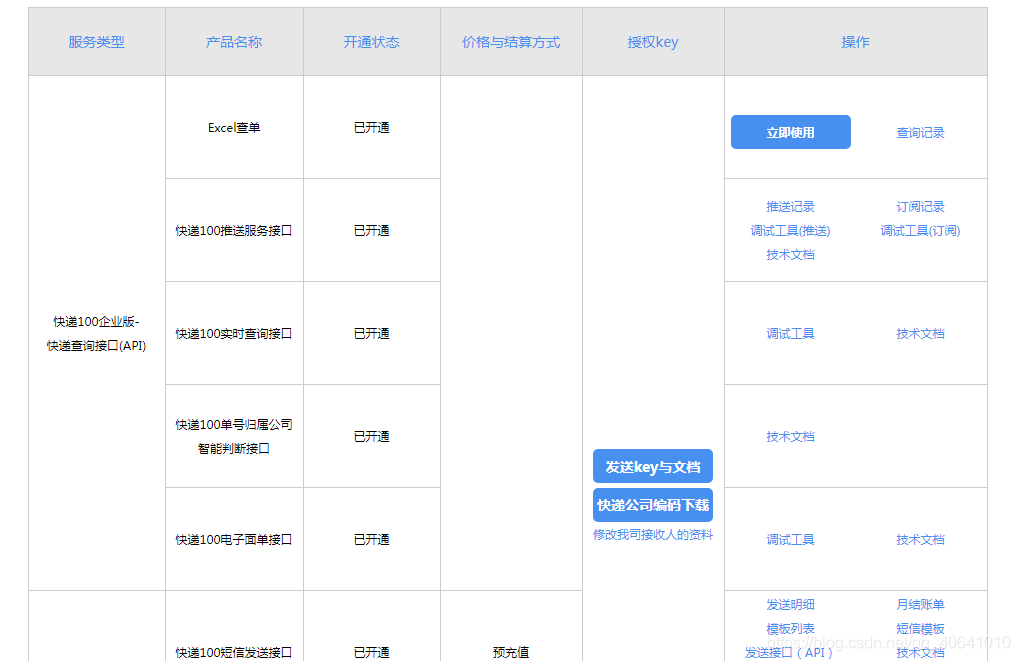Open 月结账单 for SMS service
This screenshot has width=1020, height=661.
(919, 604)
